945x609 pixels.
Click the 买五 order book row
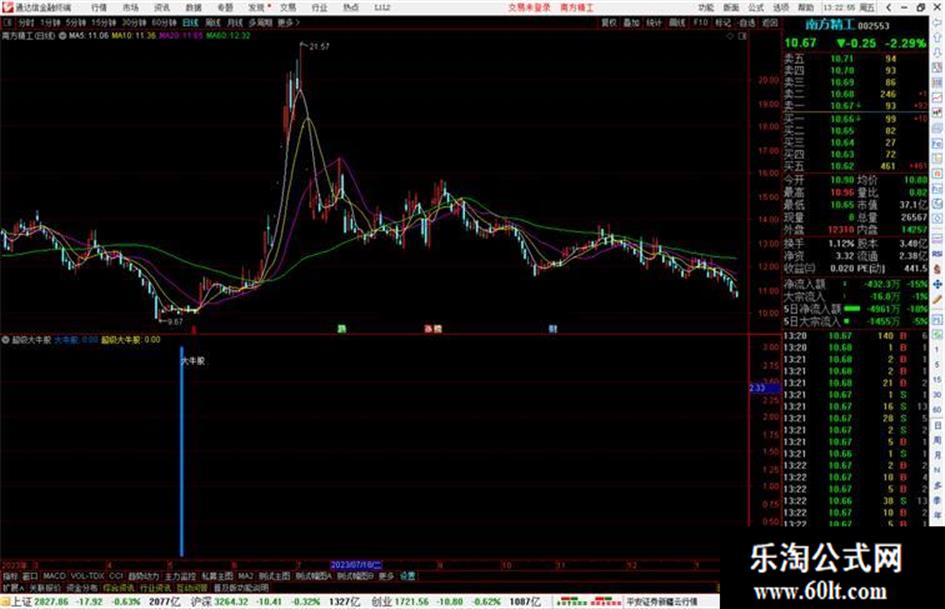coord(856,166)
